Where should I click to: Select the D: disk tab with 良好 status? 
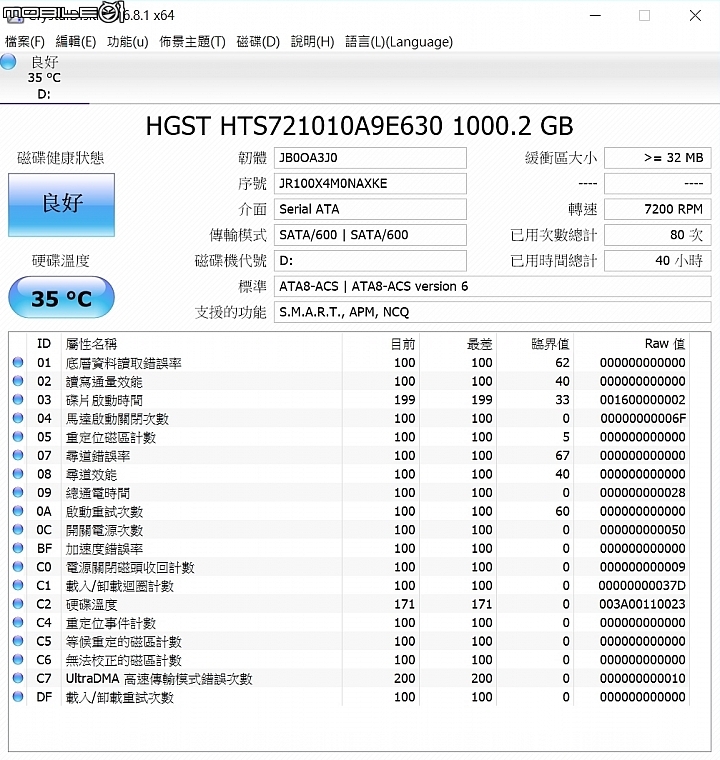[x=44, y=78]
